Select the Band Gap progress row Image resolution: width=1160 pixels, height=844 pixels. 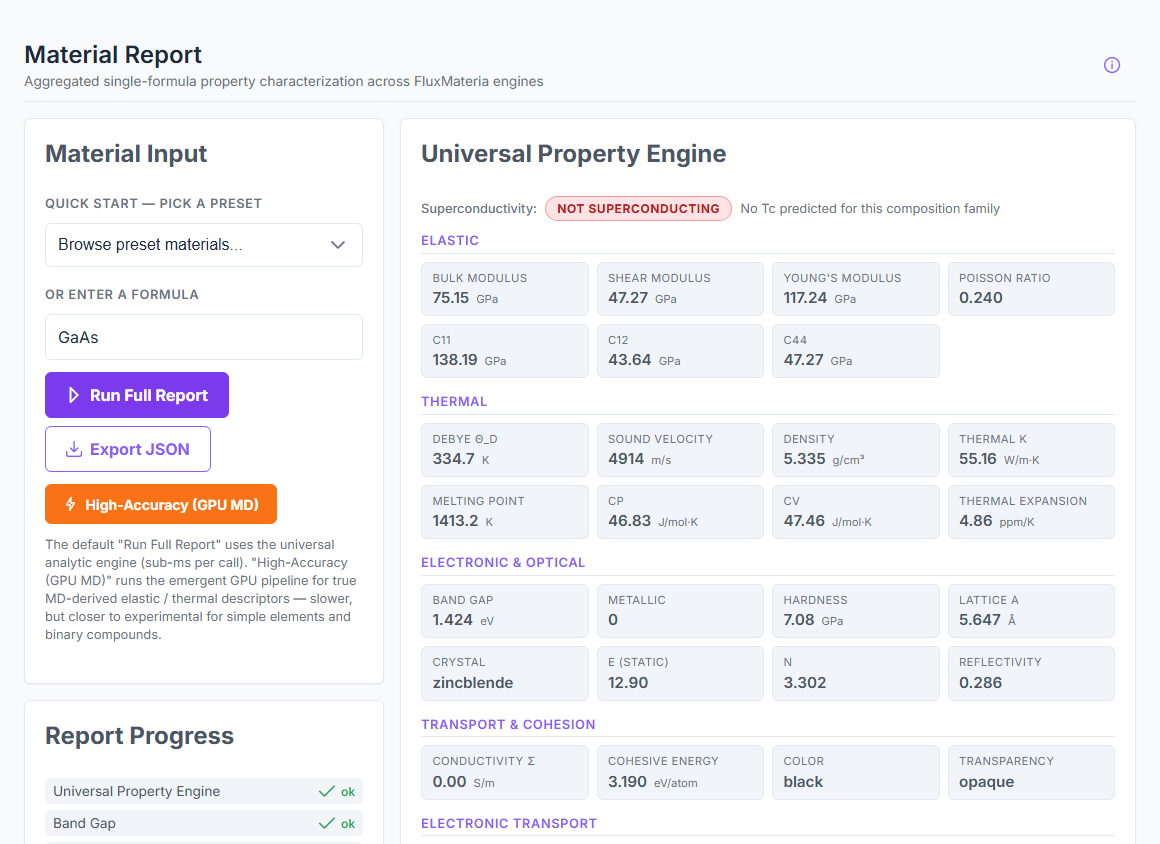point(203,823)
